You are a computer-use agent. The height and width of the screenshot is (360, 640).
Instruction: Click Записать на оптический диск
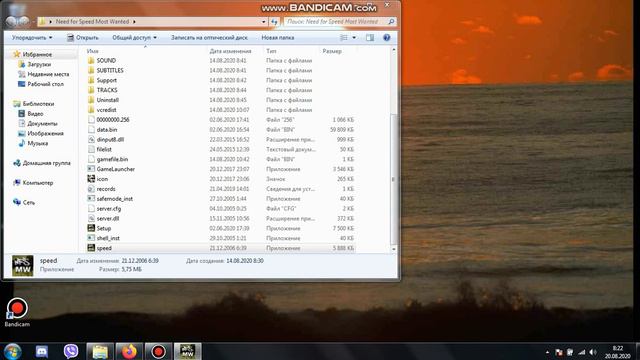[209, 38]
